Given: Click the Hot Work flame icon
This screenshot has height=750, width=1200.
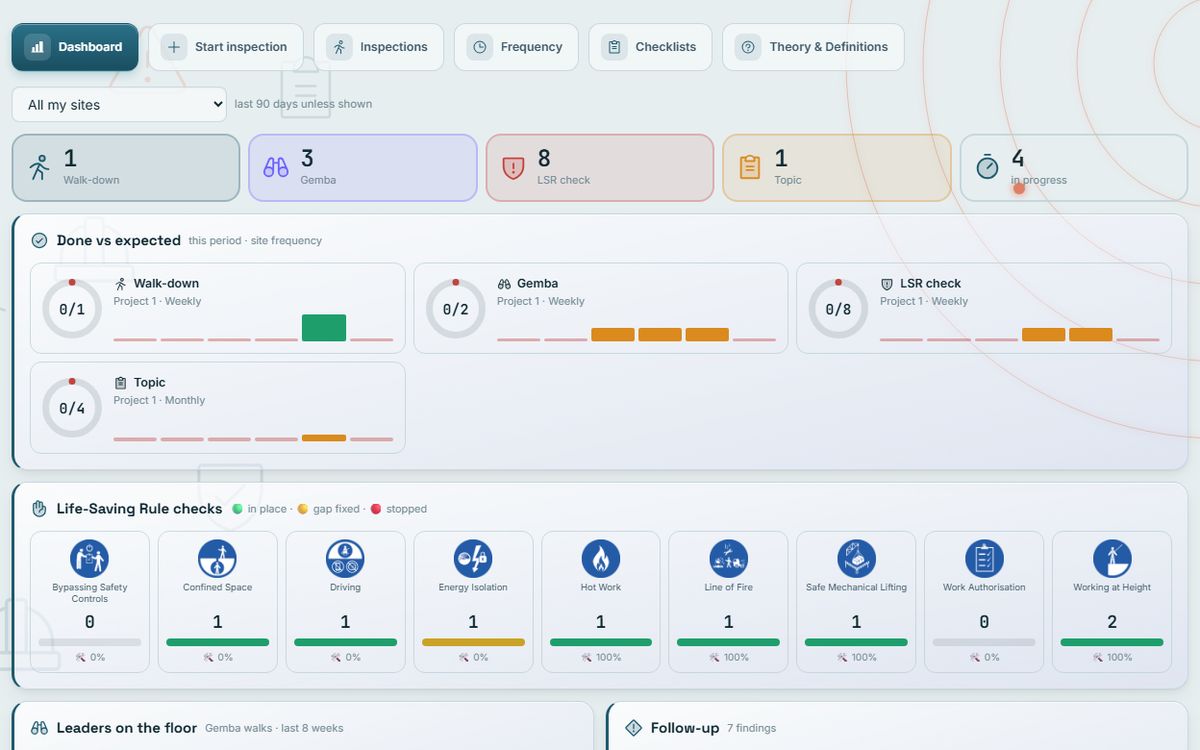Looking at the screenshot, I should [x=601, y=558].
